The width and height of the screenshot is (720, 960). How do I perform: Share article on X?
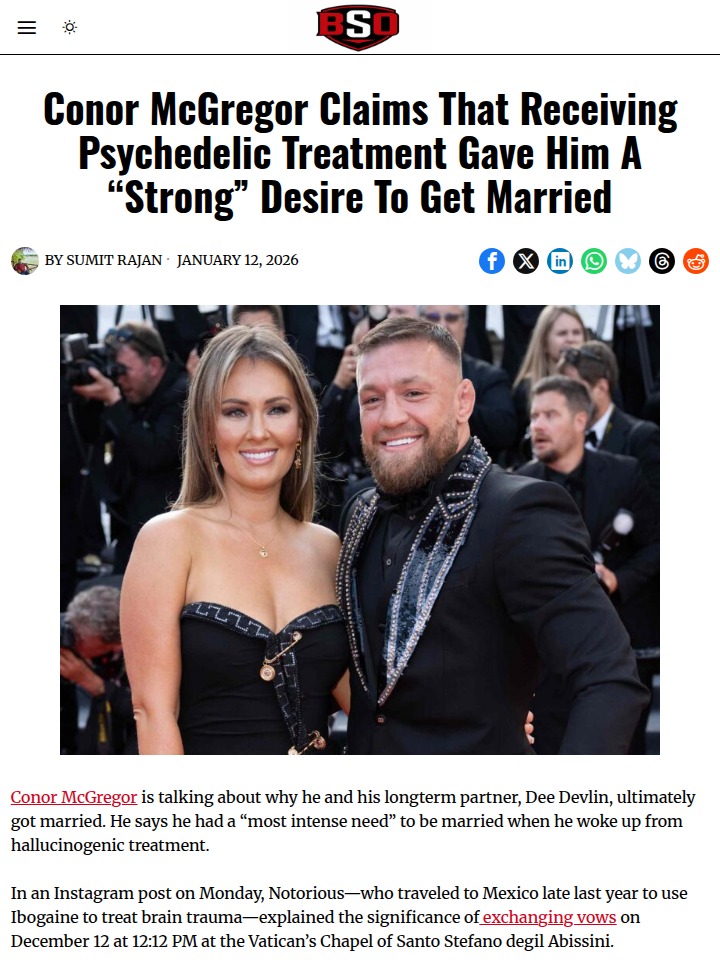pos(526,261)
